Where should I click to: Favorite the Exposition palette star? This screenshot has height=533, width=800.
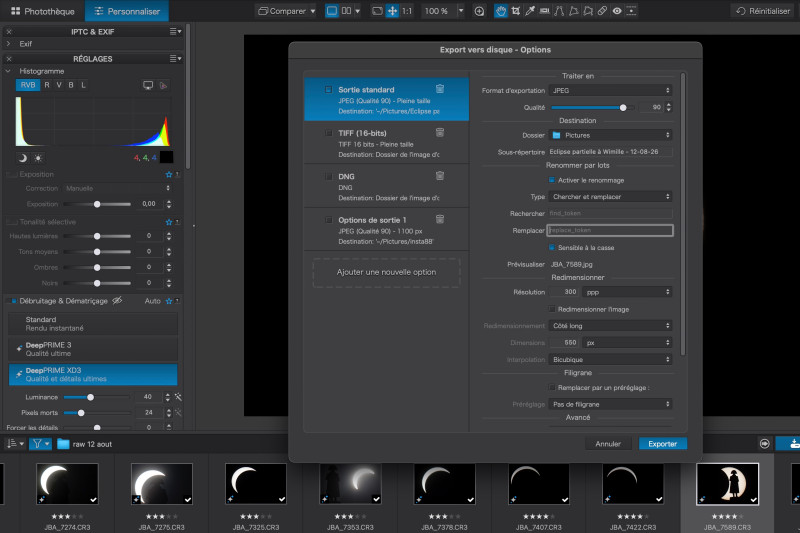169,174
